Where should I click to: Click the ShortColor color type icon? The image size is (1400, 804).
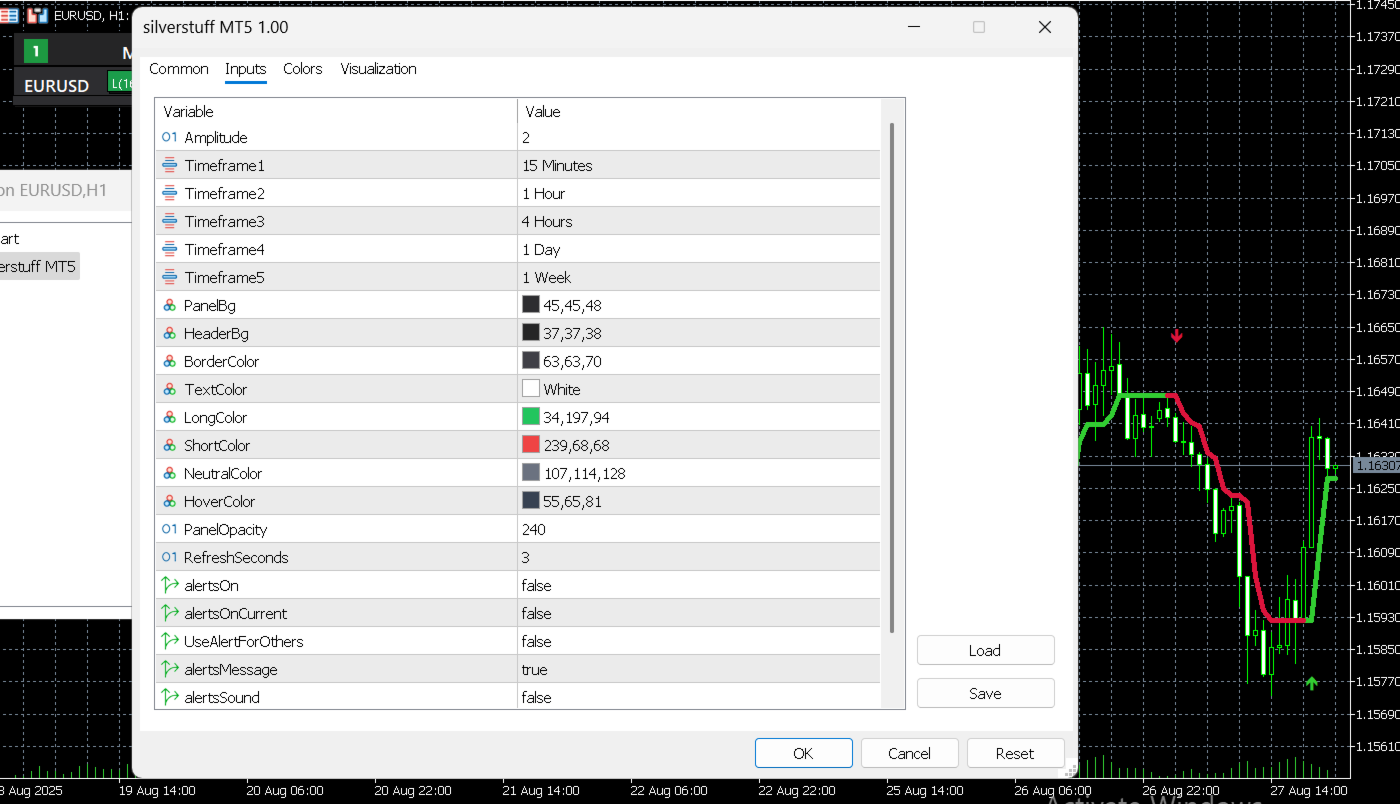click(x=169, y=445)
